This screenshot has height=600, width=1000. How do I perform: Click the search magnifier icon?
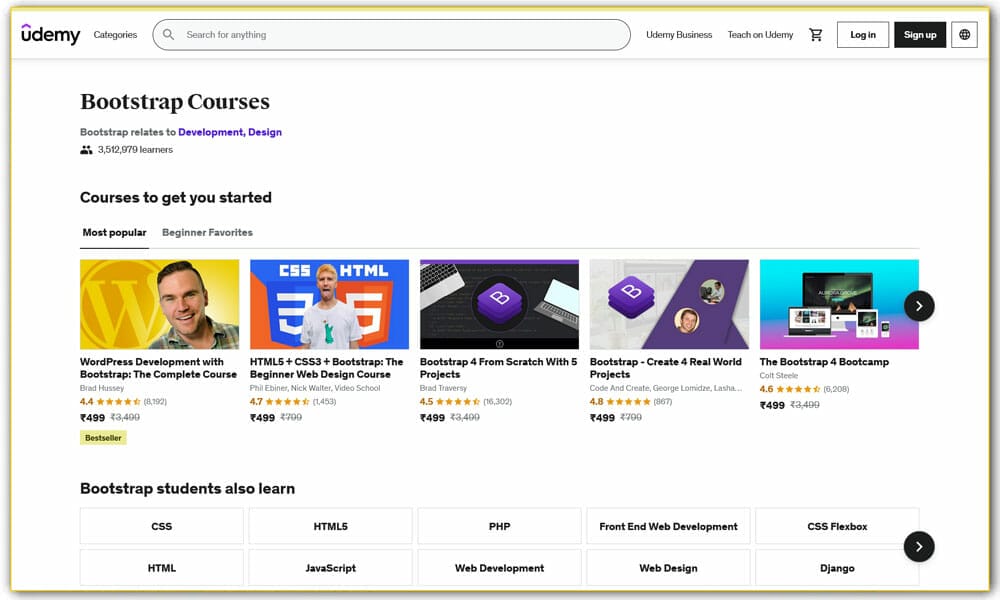pyautogui.click(x=168, y=34)
